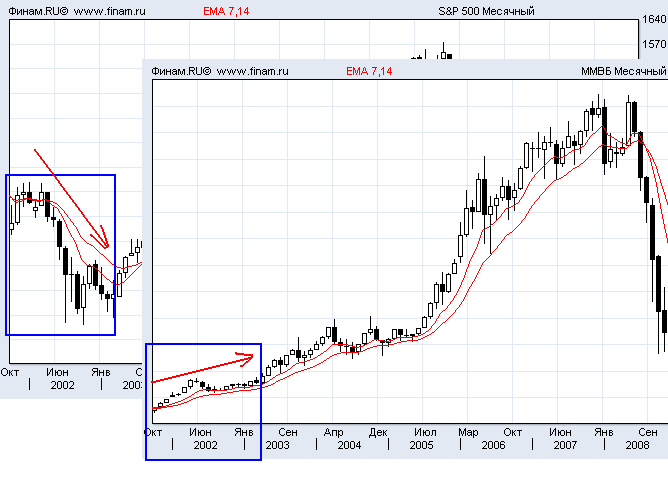Click the Июл month label on ММВБ axis
Image resolution: width=668 pixels, height=479 pixels.
coord(425,432)
